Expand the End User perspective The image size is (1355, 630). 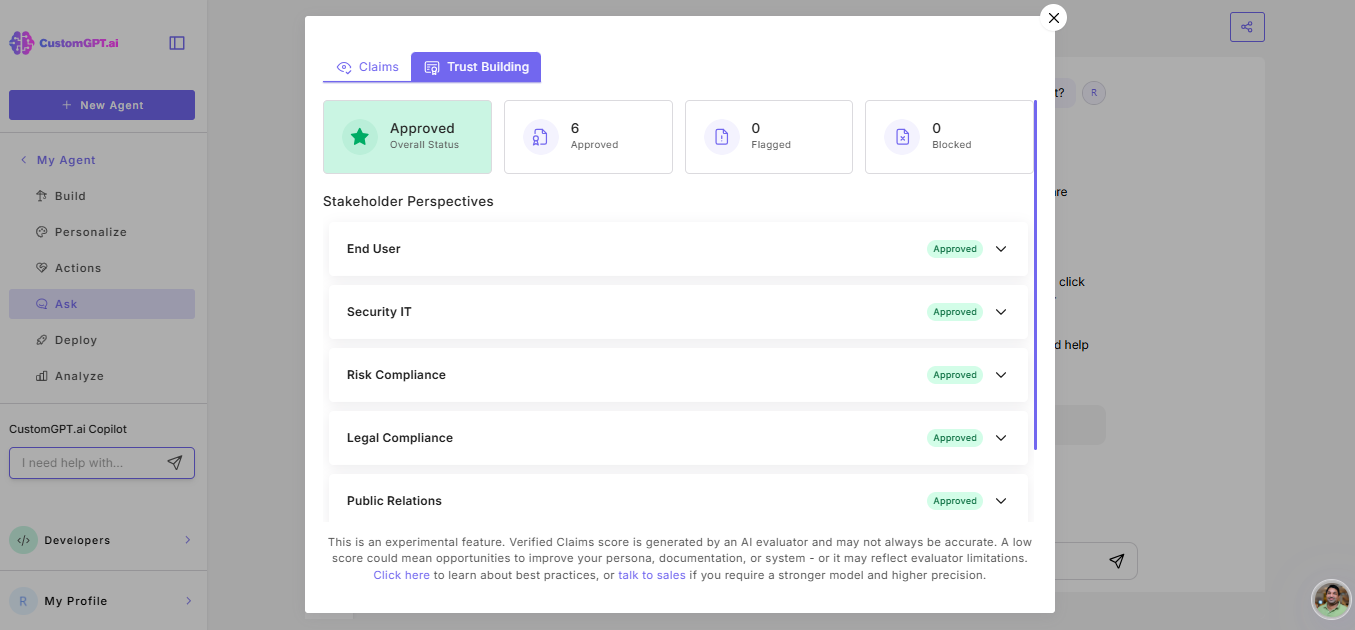click(1001, 248)
